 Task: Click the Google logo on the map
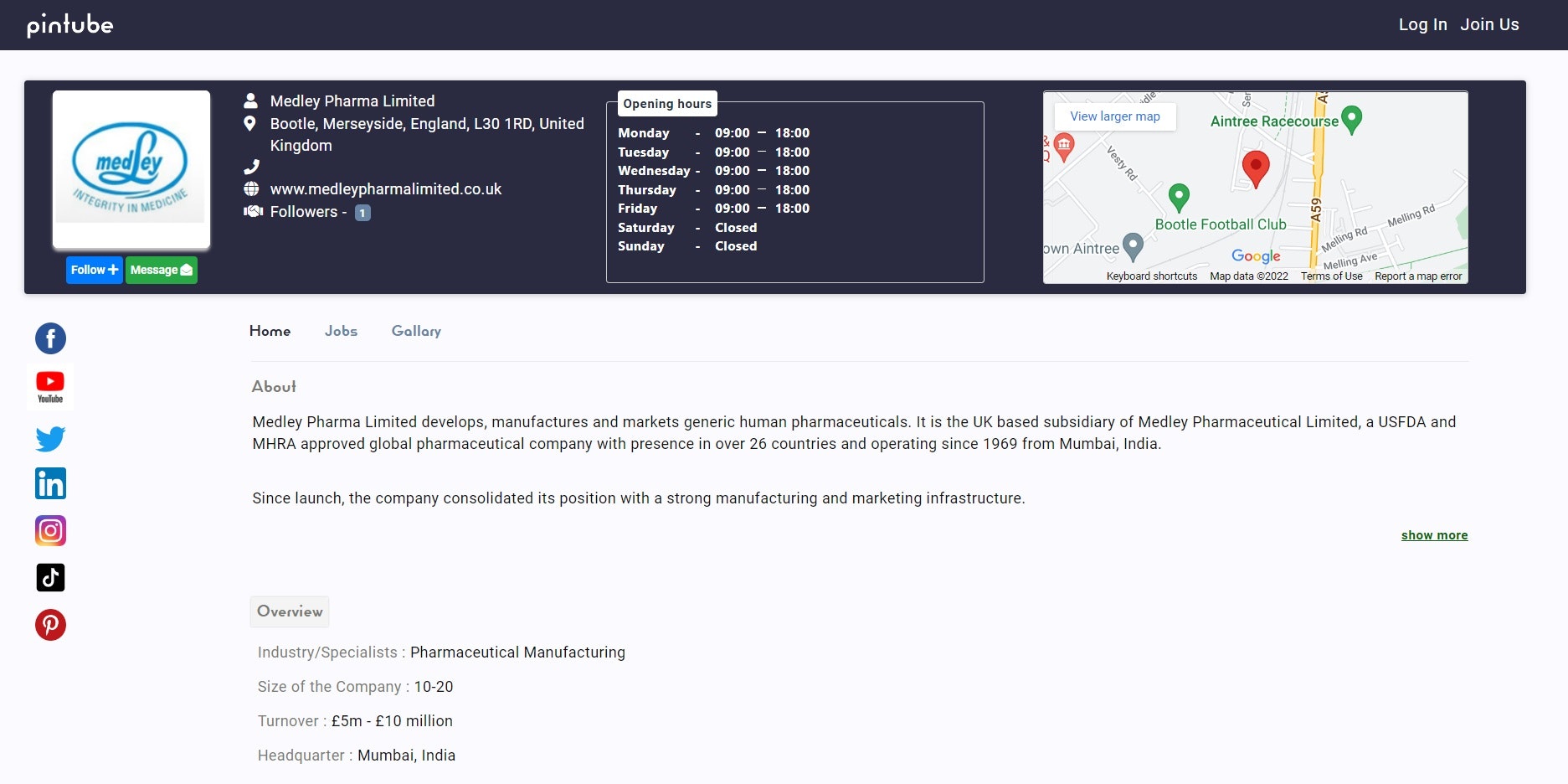tap(1256, 256)
